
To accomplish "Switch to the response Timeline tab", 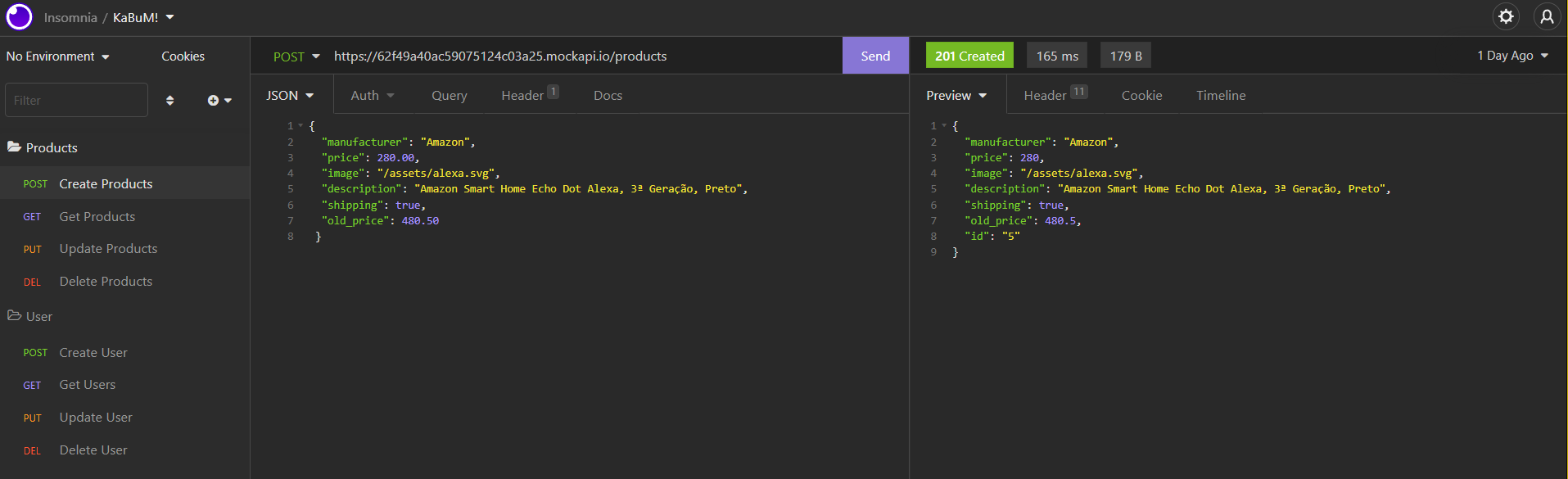I will coord(1221,96).
